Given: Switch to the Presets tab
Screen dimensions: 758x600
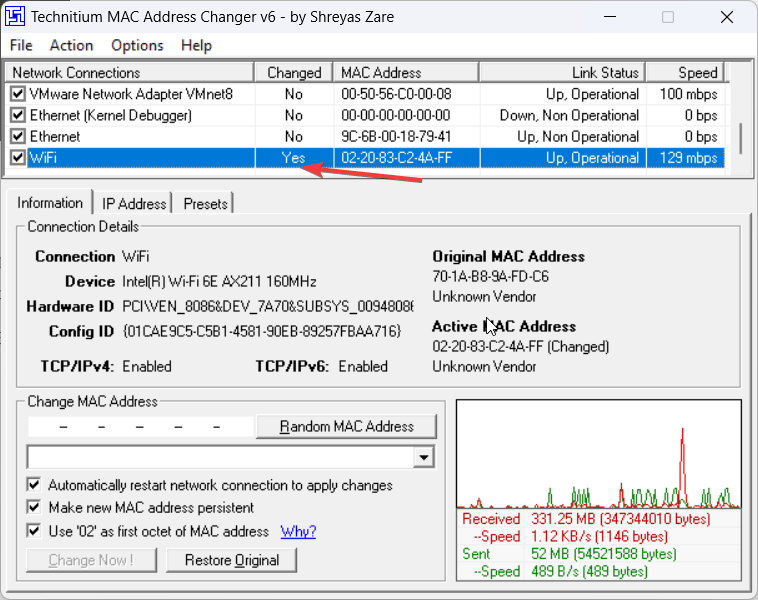Looking at the screenshot, I should (x=205, y=204).
